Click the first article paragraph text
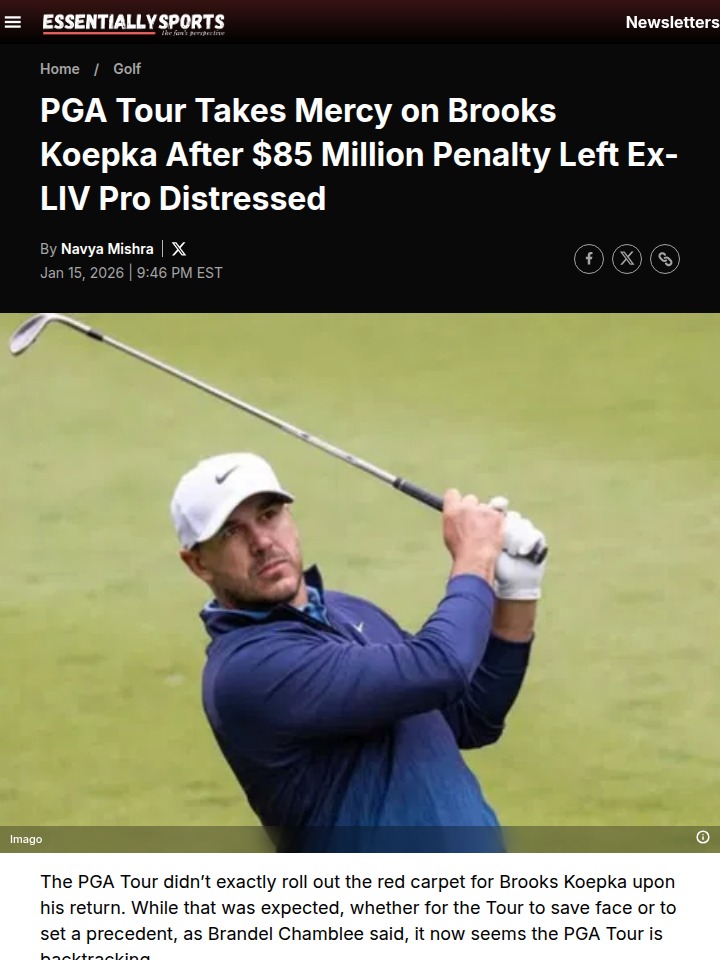 [358, 918]
